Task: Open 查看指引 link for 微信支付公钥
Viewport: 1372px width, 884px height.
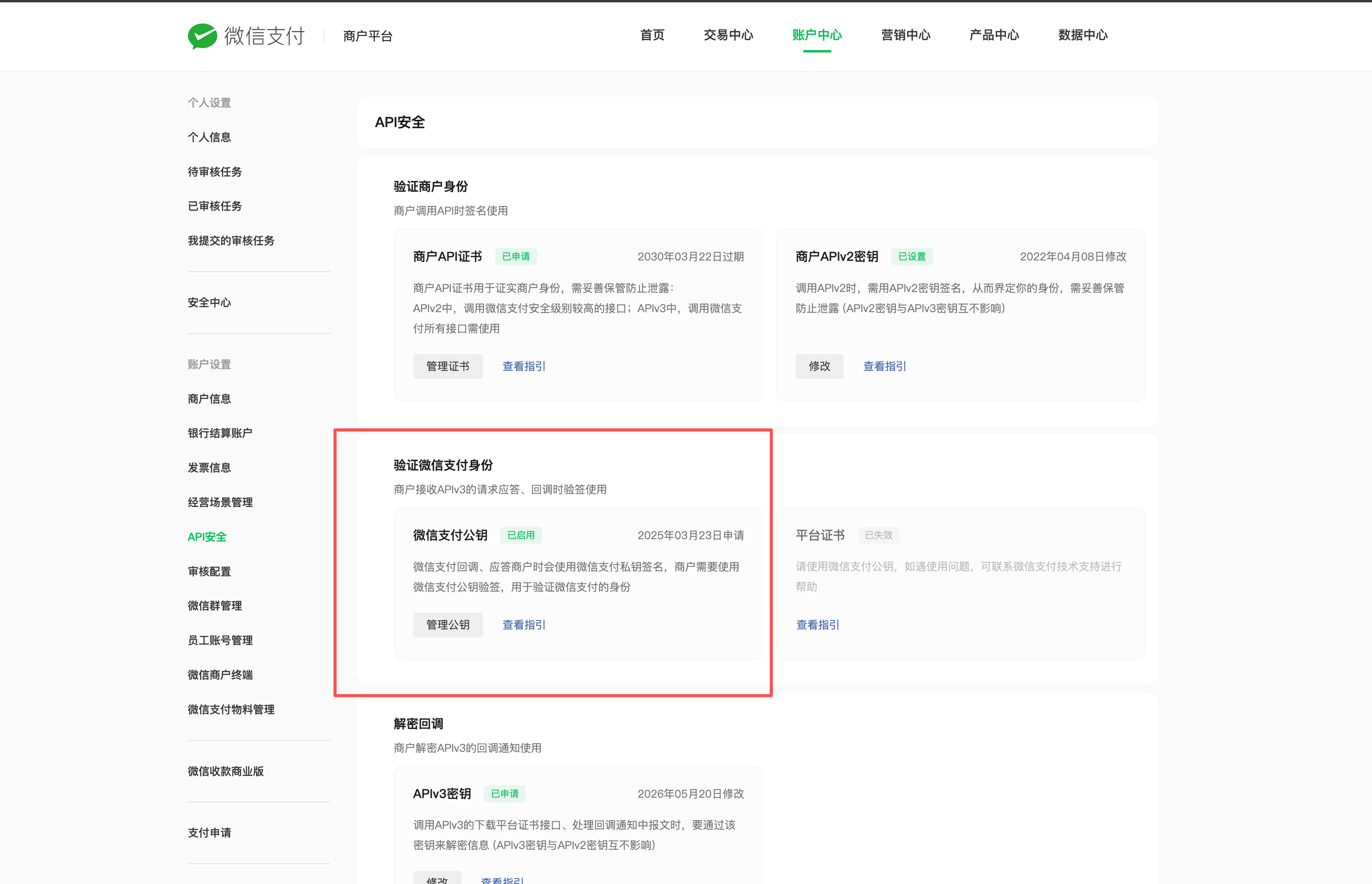Action: tap(524, 625)
